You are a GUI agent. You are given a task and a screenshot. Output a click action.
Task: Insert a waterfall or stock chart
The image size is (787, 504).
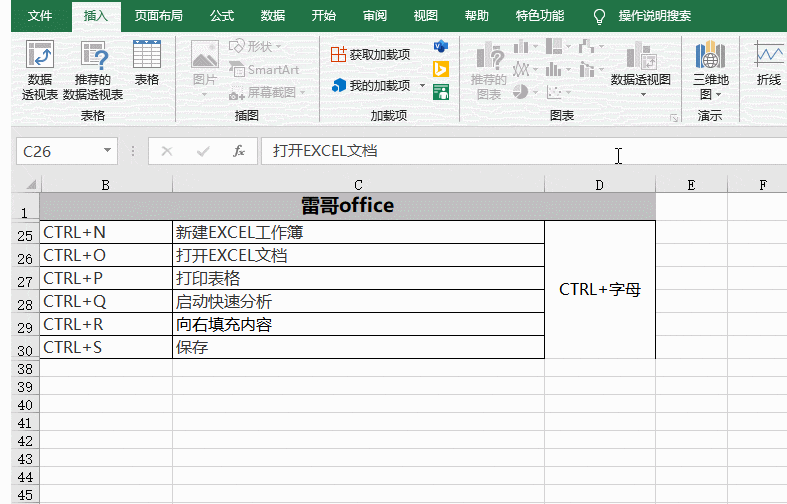click(590, 47)
